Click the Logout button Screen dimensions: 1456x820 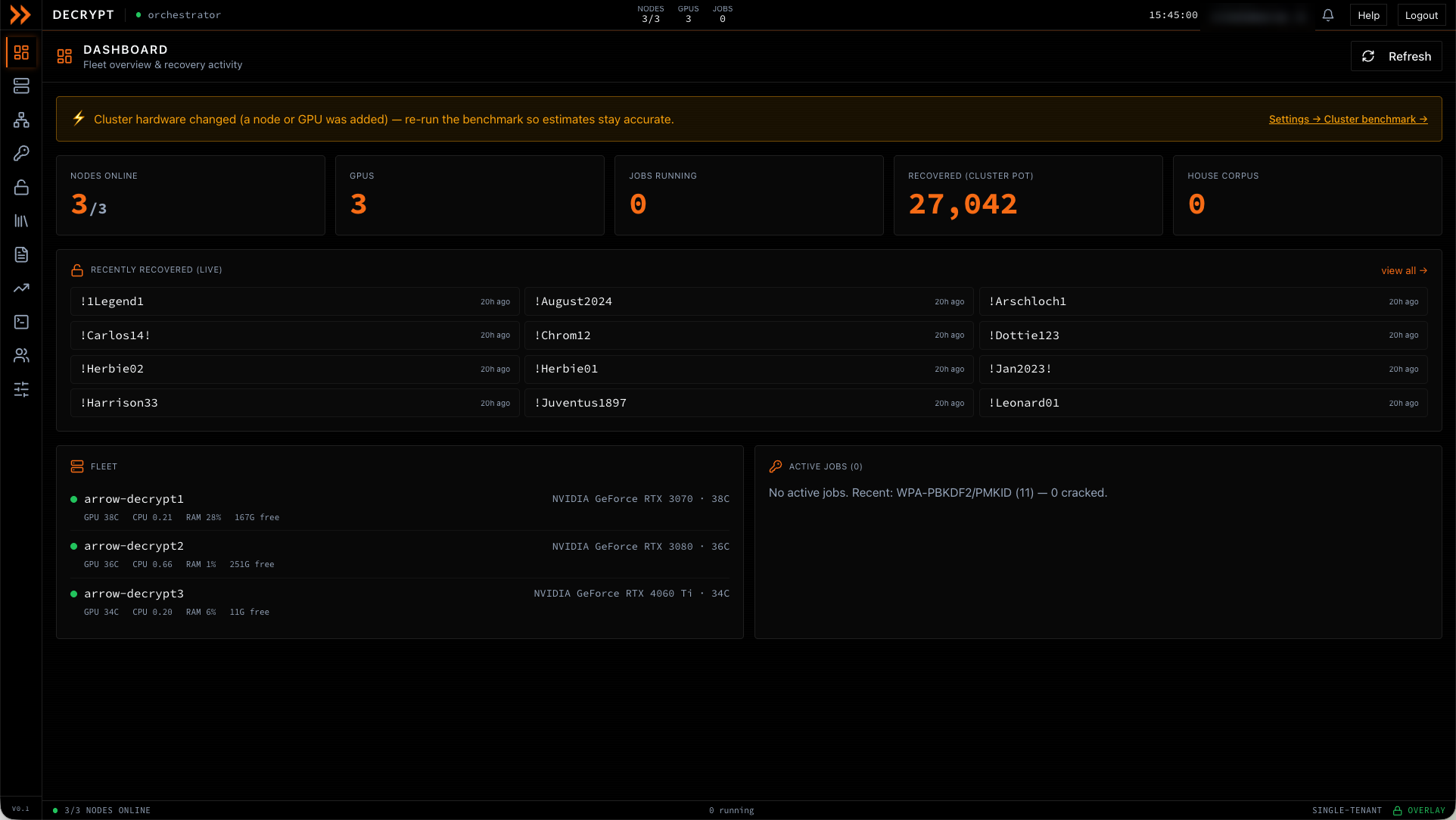(x=1421, y=15)
